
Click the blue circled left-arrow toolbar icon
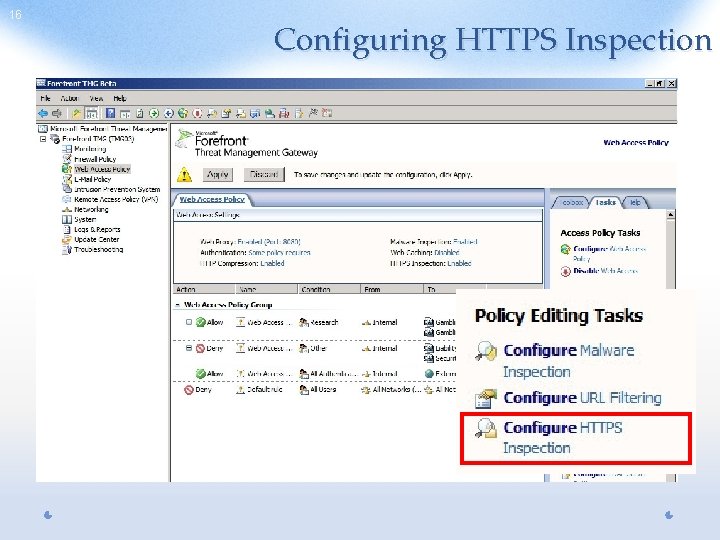coord(169,113)
